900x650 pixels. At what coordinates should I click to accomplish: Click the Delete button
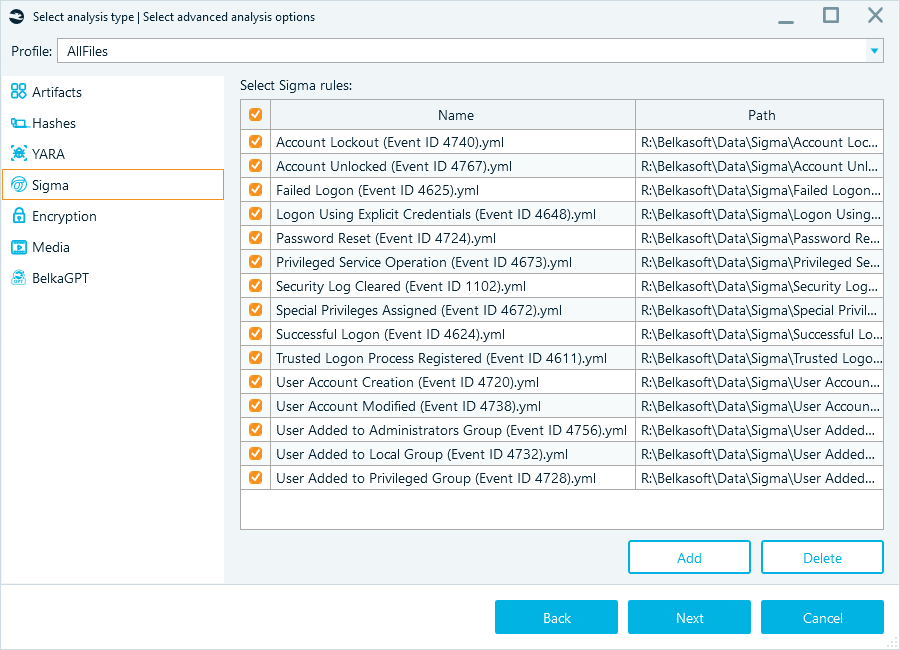coord(822,557)
